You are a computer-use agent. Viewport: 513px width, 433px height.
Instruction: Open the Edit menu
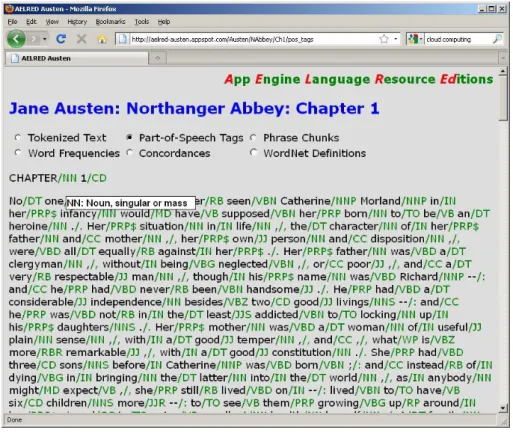click(31, 22)
